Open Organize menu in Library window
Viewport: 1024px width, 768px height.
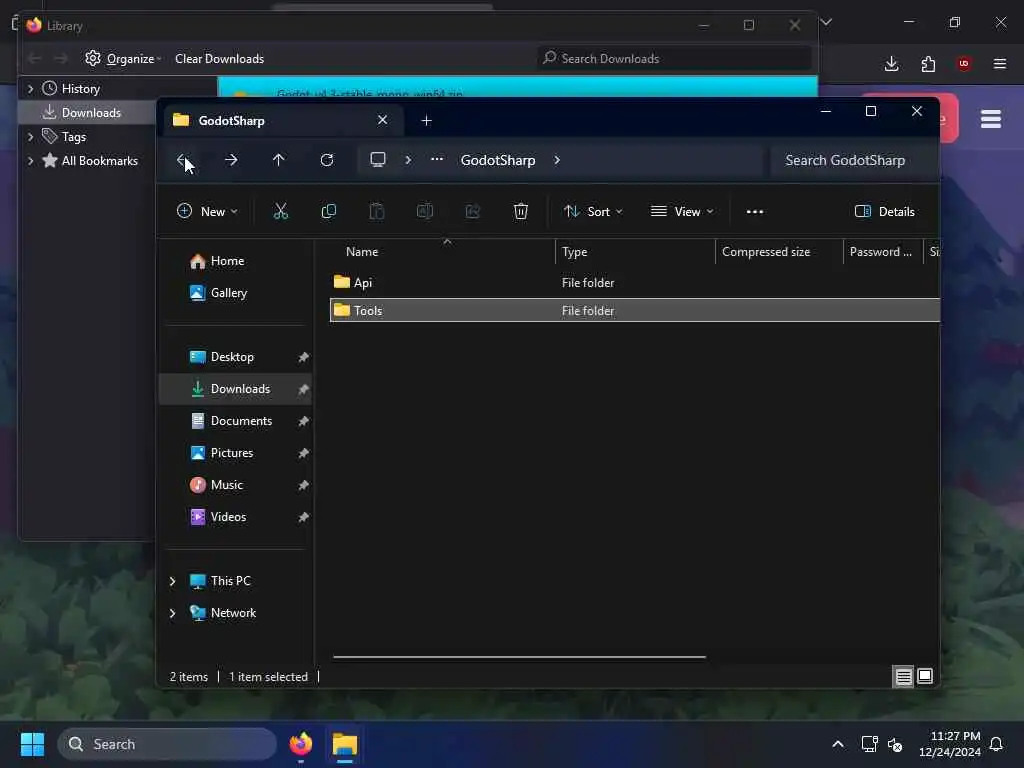pyautogui.click(x=123, y=59)
